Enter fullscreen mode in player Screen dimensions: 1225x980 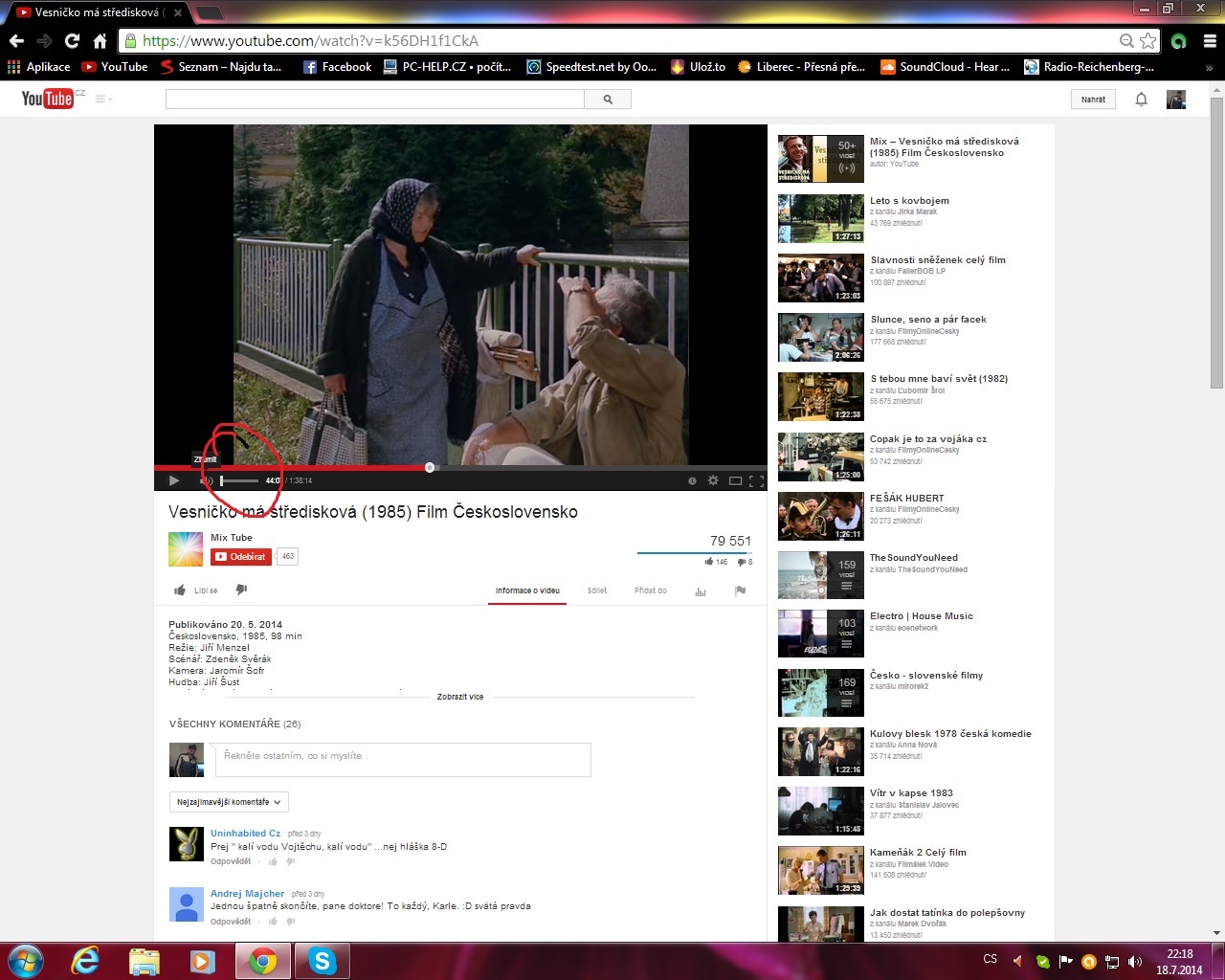click(x=756, y=480)
